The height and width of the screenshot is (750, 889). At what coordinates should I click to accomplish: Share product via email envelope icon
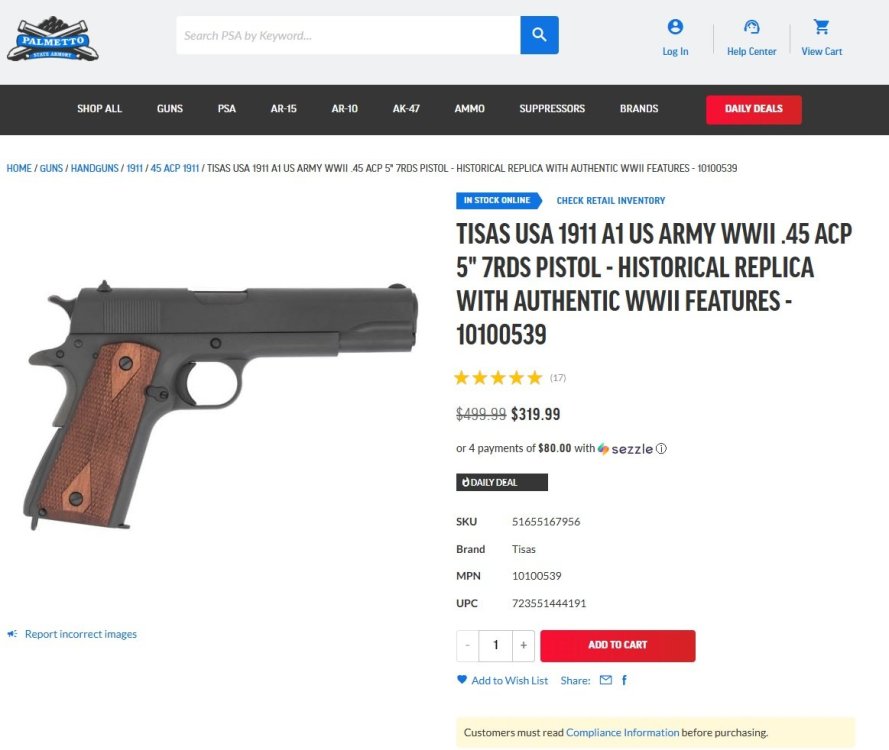606,680
